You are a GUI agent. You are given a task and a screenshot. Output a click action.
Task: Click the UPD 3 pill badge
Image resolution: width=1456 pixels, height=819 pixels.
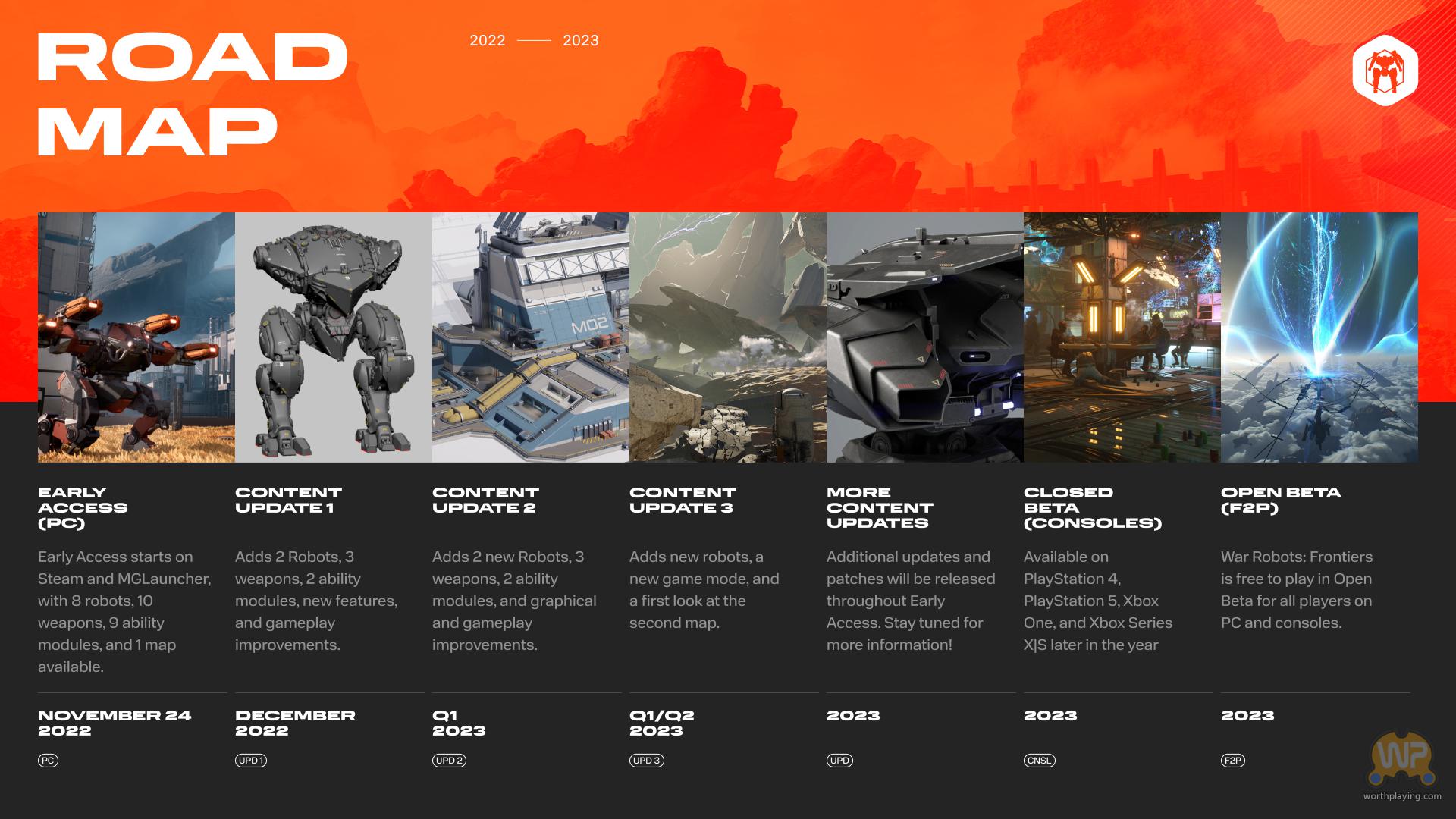(646, 761)
